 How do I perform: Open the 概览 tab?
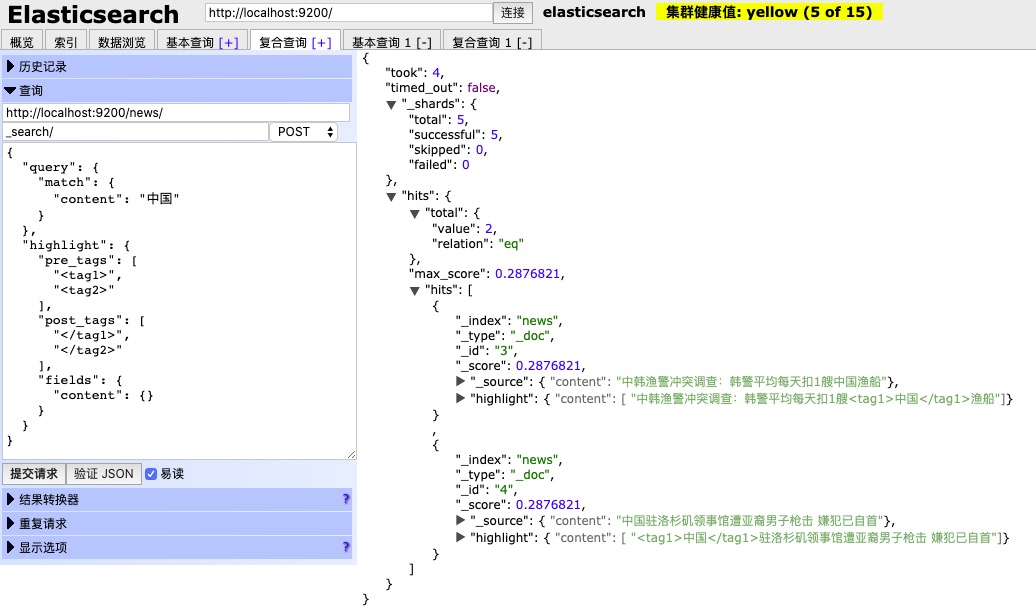pyautogui.click(x=22, y=42)
